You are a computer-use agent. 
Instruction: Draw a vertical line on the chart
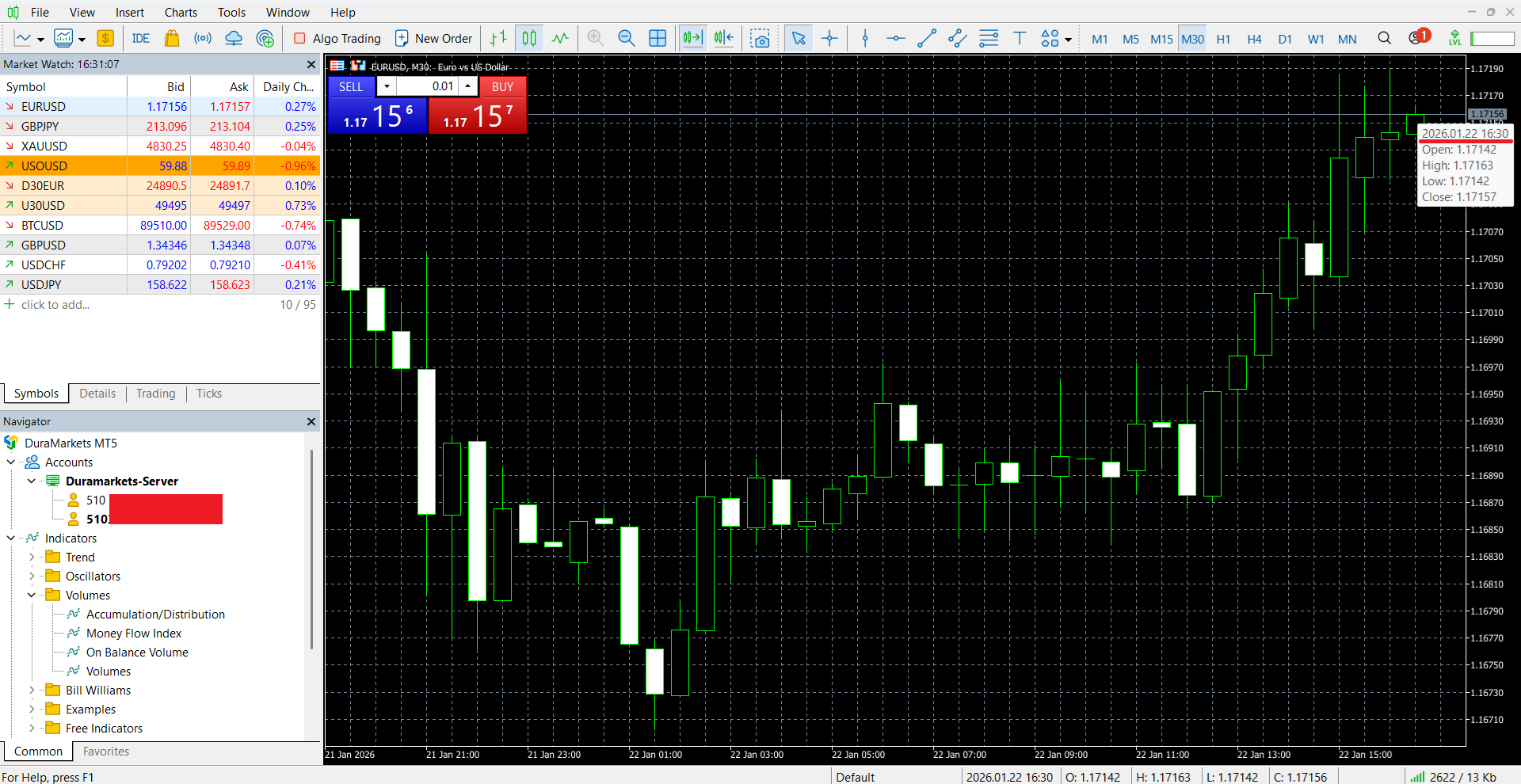click(x=865, y=38)
